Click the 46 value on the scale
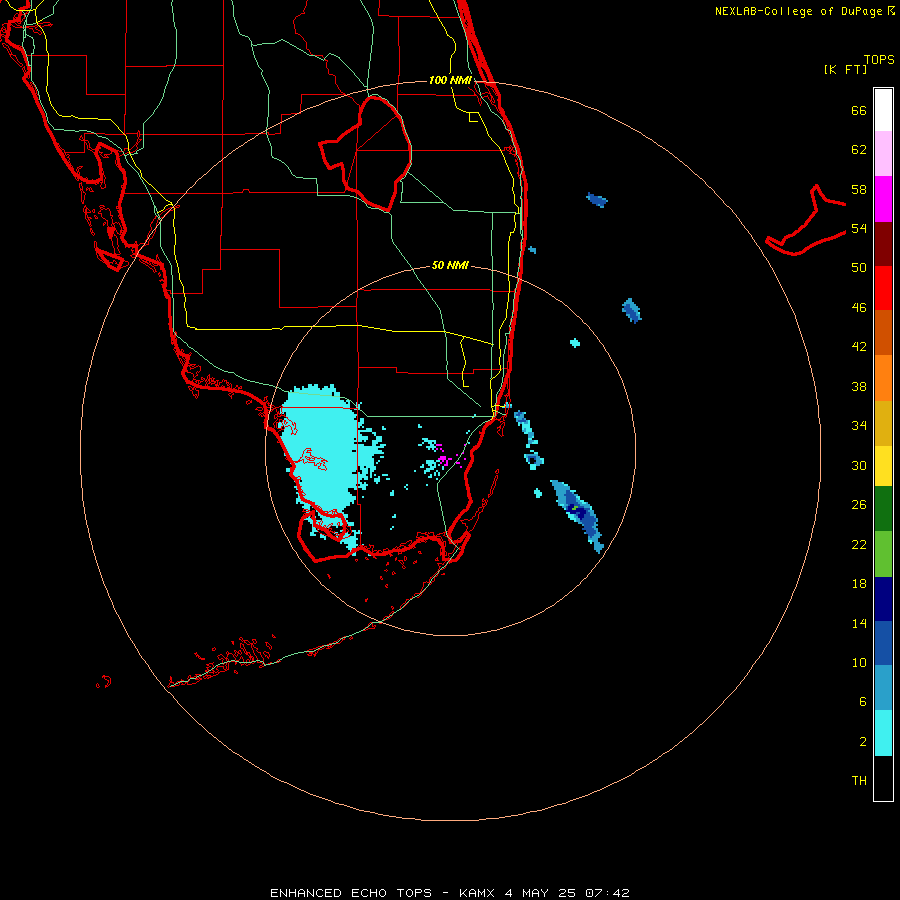900x900 pixels. tap(859, 308)
